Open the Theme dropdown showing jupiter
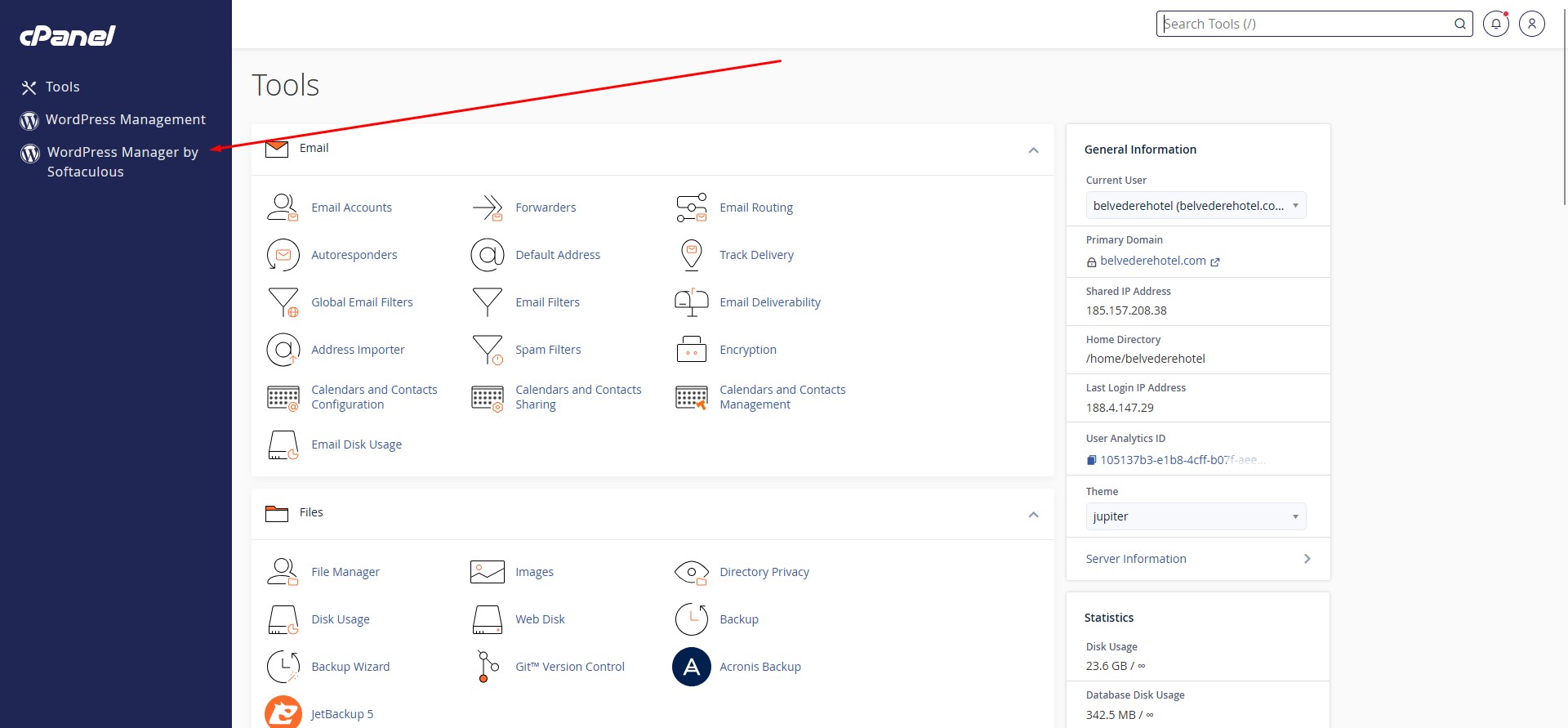Viewport: 1568px width, 728px height. [x=1196, y=516]
